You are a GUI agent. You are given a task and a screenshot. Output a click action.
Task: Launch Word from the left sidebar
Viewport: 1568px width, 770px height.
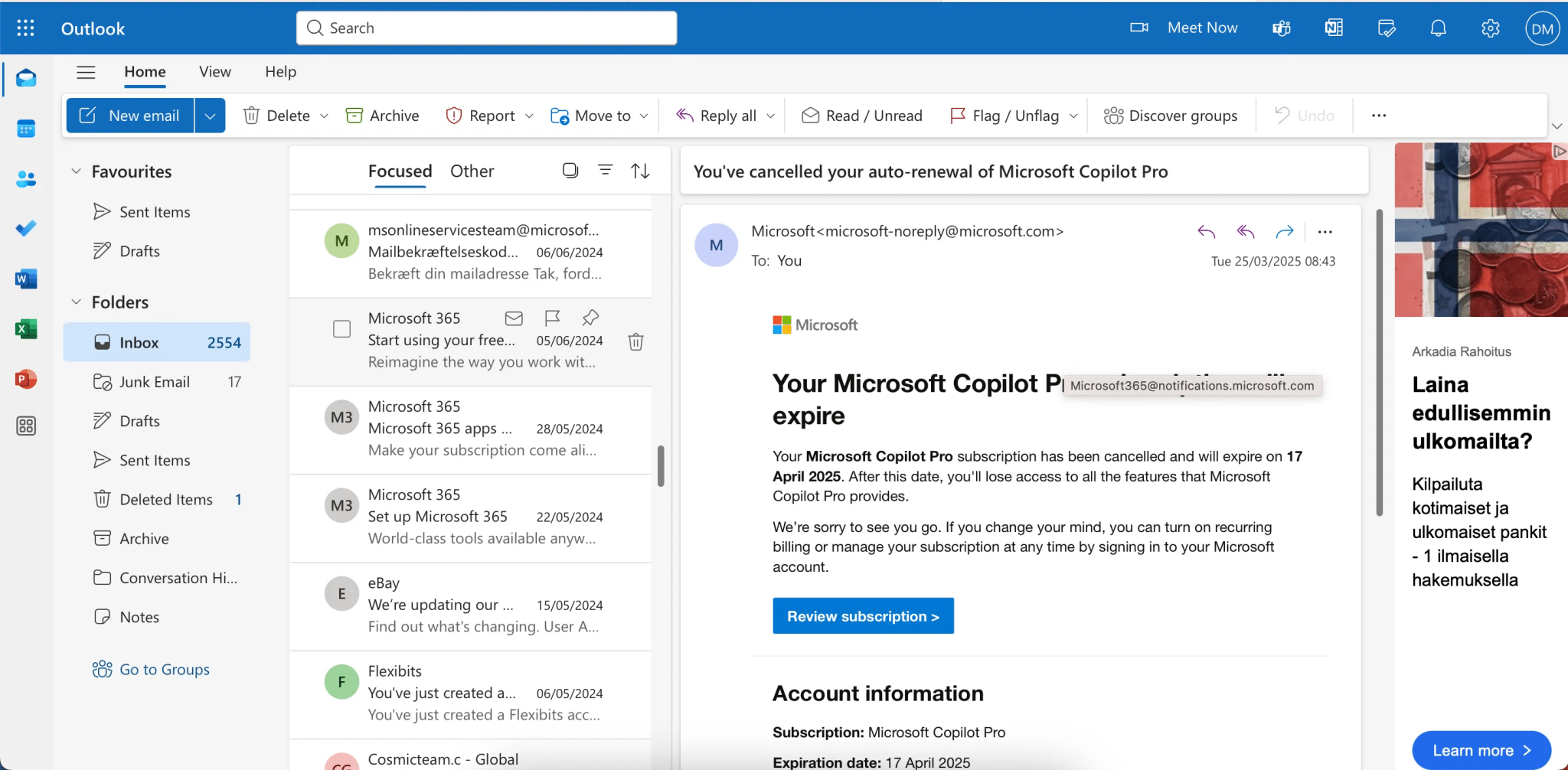(x=26, y=279)
